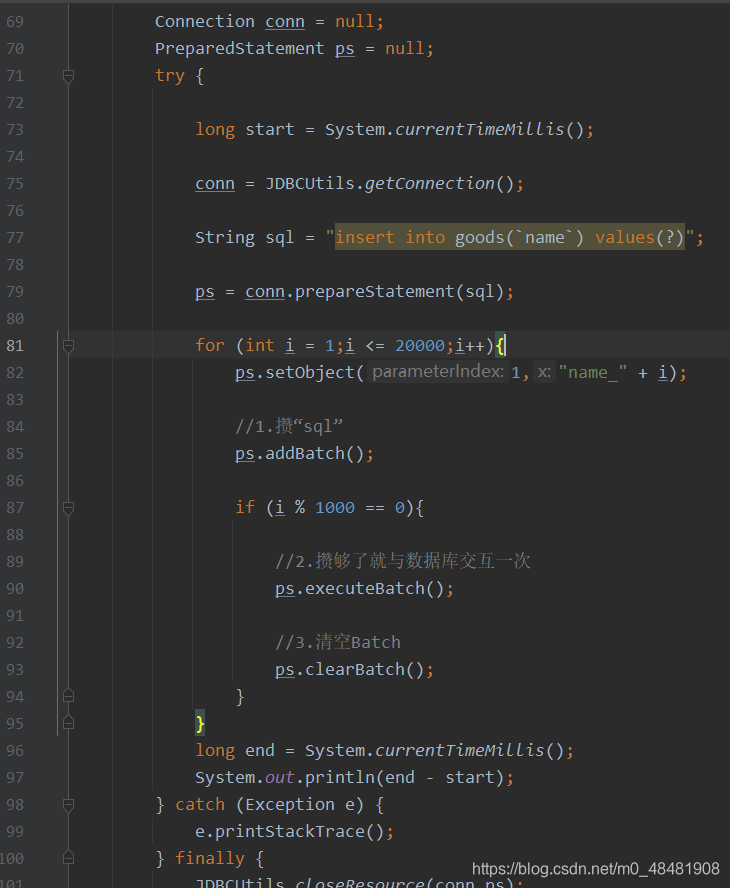Toggle the finally block fold marker at line 100
This screenshot has width=730, height=888.
click(x=68, y=859)
